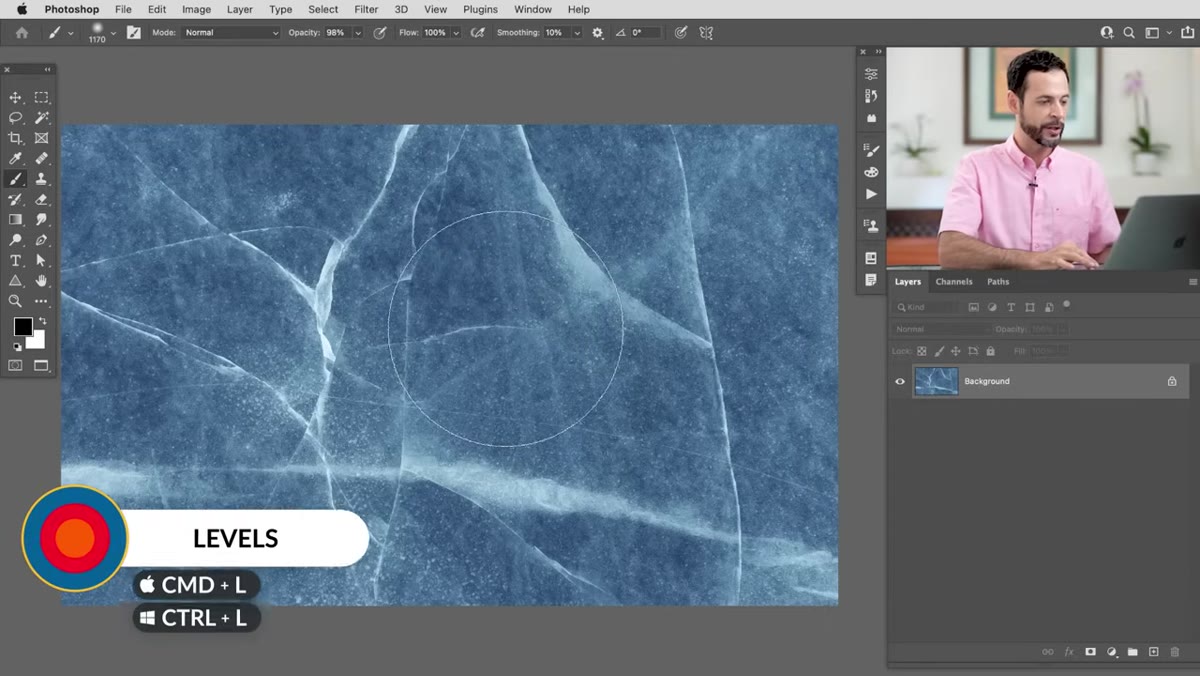Viewport: 1200px width, 676px height.
Task: Select the Path Selection tool
Action: click(41, 260)
